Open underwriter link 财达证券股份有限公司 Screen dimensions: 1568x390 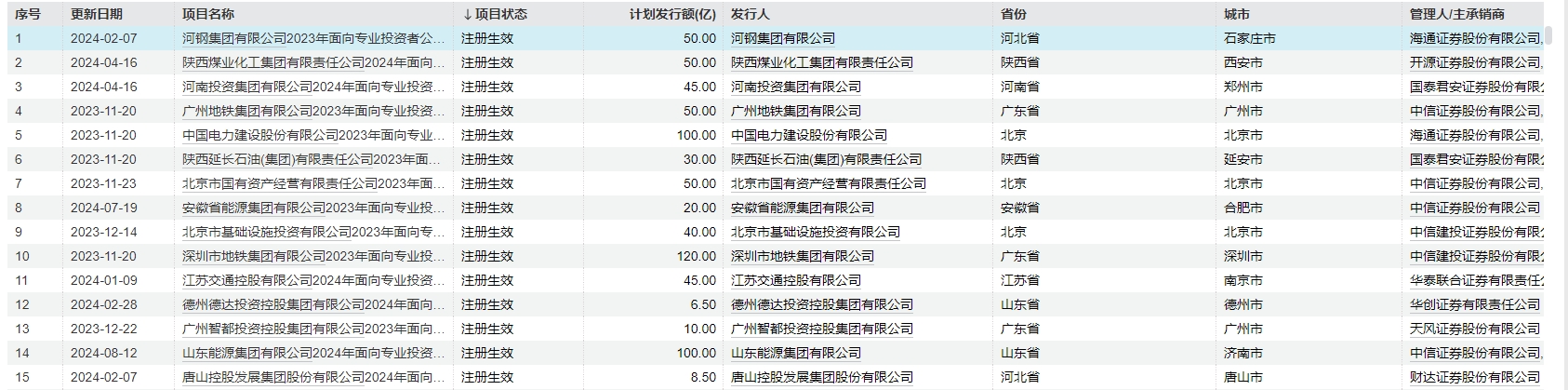tap(1475, 378)
